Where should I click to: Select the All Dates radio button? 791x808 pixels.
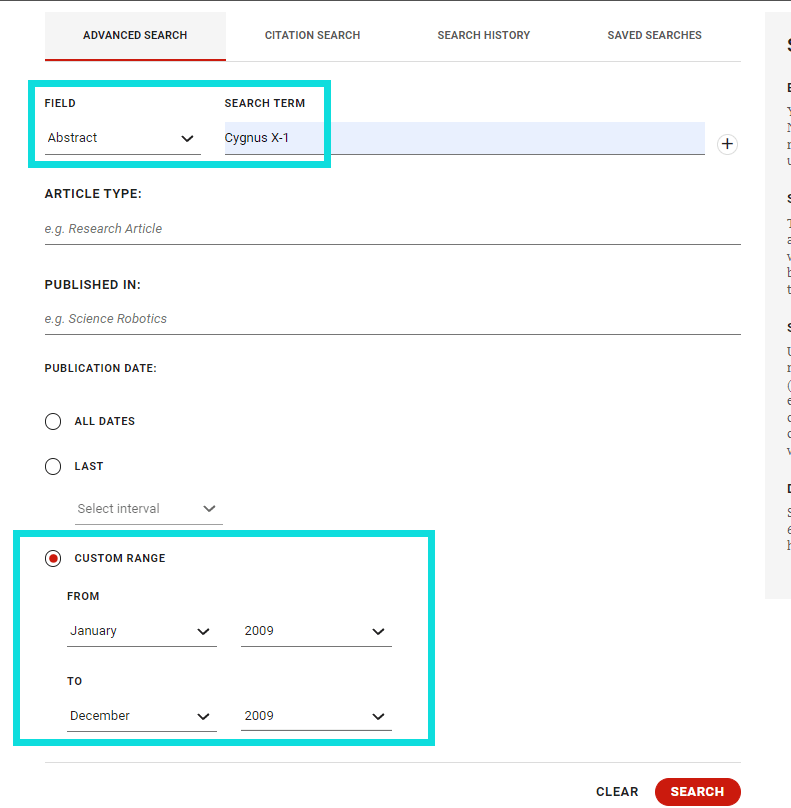pyautogui.click(x=53, y=421)
